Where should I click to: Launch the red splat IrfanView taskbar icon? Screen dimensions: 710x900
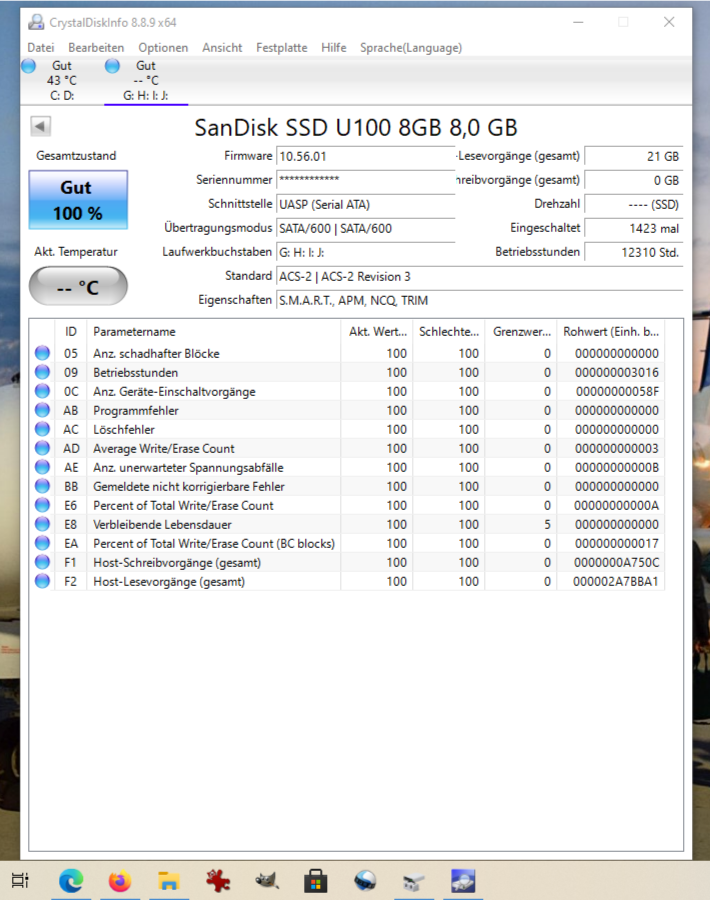coord(218,880)
